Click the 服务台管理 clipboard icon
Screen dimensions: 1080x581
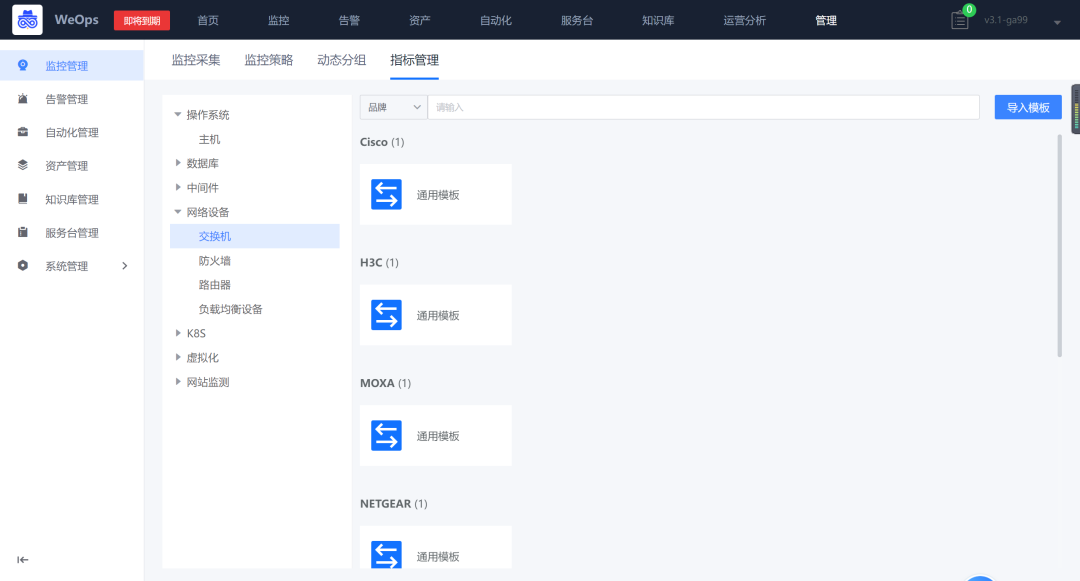(x=23, y=232)
